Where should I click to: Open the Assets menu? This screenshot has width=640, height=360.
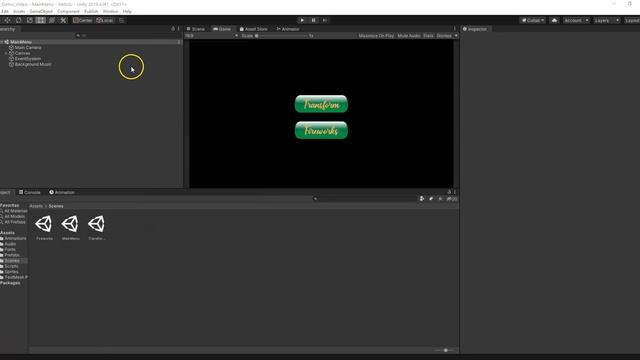[x=19, y=11]
